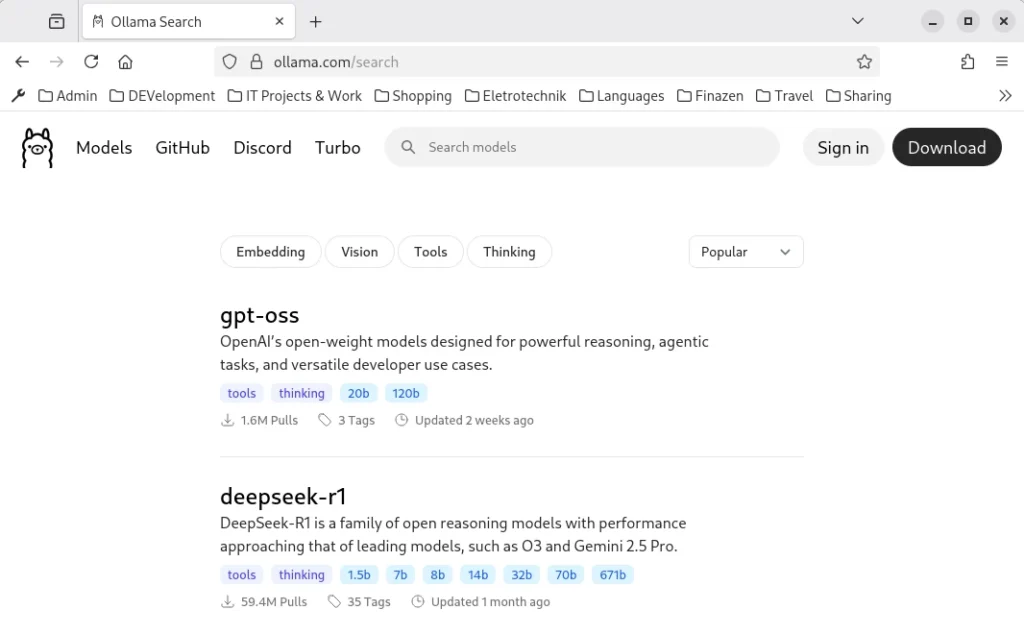Go to Models in the navigation

point(104,148)
